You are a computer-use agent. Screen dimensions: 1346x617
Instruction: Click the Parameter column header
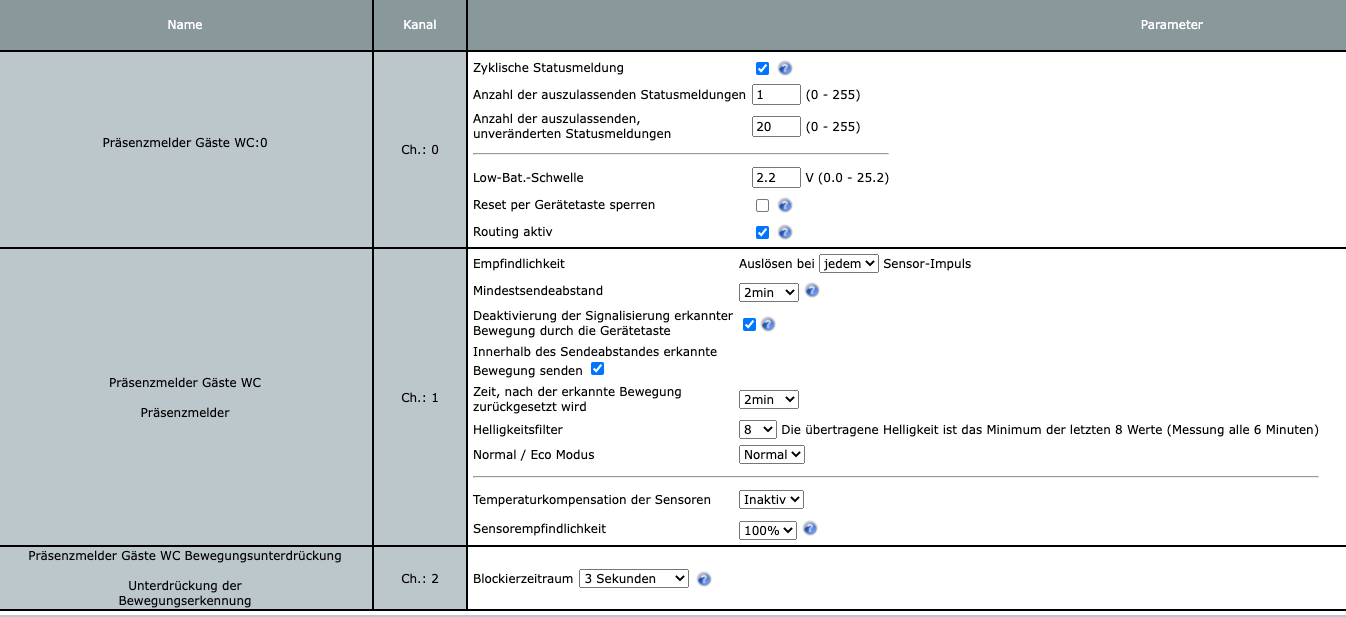[1171, 25]
